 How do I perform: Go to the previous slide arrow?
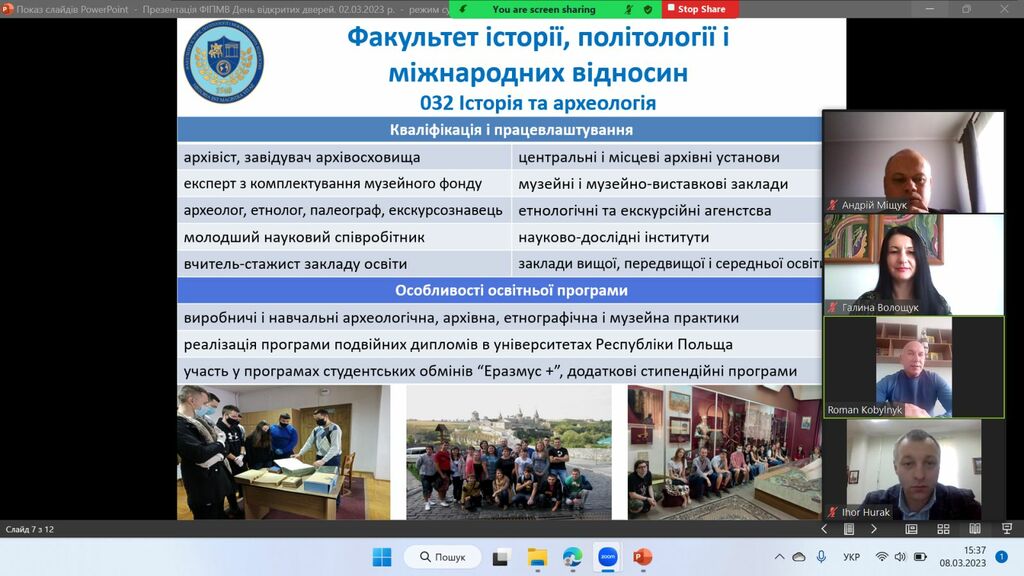[825, 529]
